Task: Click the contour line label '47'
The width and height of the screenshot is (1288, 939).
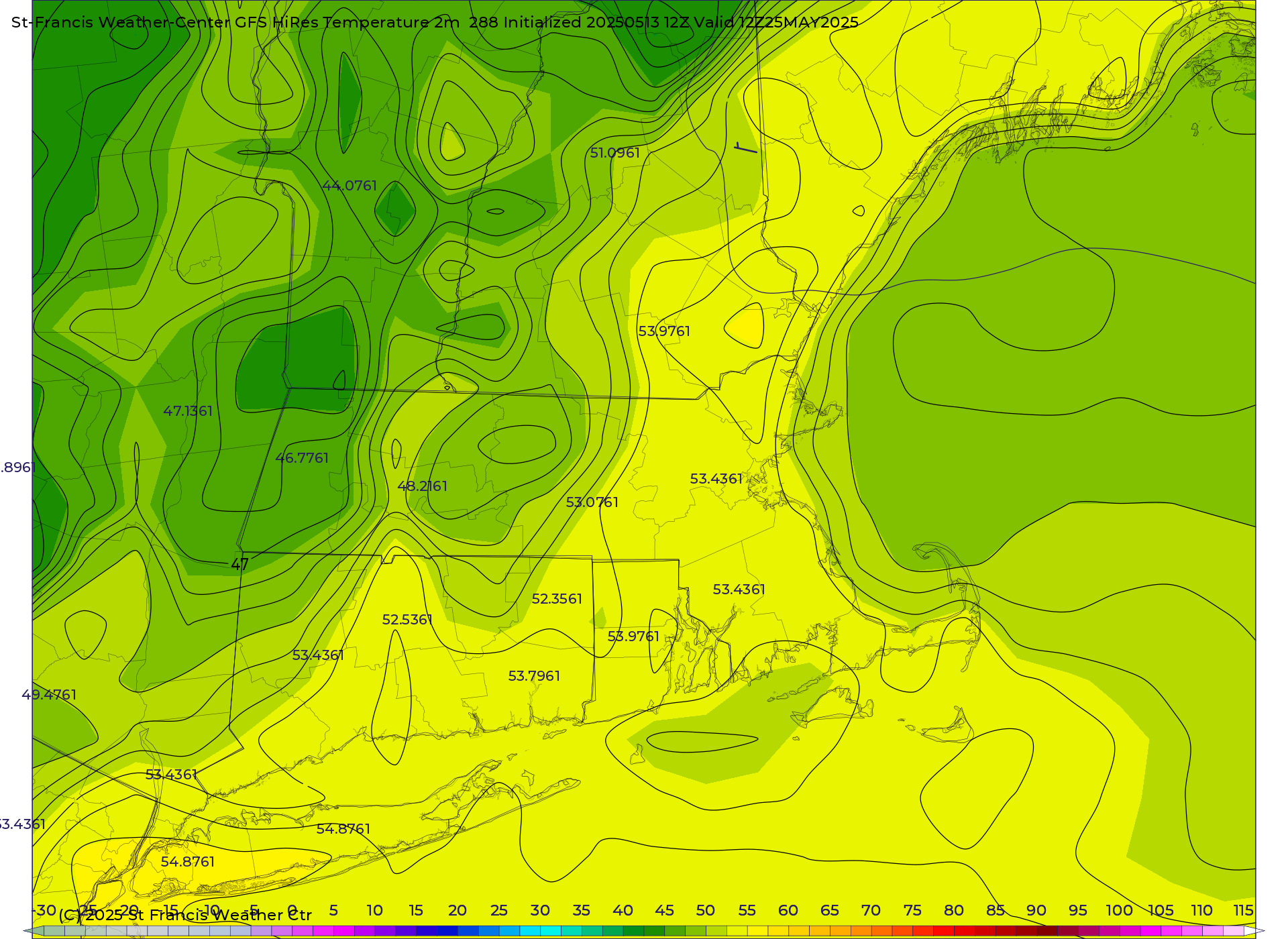Action: (x=239, y=565)
